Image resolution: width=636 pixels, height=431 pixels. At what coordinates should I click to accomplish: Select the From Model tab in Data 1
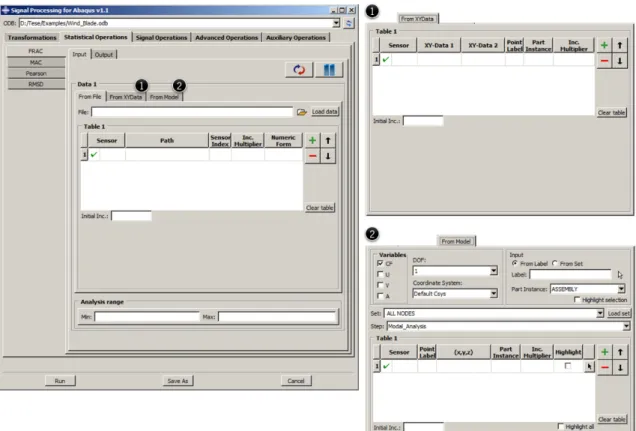pyautogui.click(x=164, y=97)
